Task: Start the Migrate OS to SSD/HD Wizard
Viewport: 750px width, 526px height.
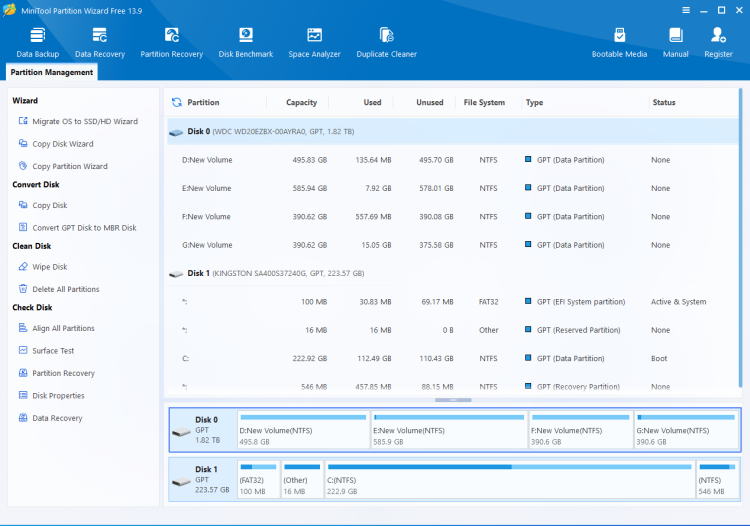Action: coord(78,121)
